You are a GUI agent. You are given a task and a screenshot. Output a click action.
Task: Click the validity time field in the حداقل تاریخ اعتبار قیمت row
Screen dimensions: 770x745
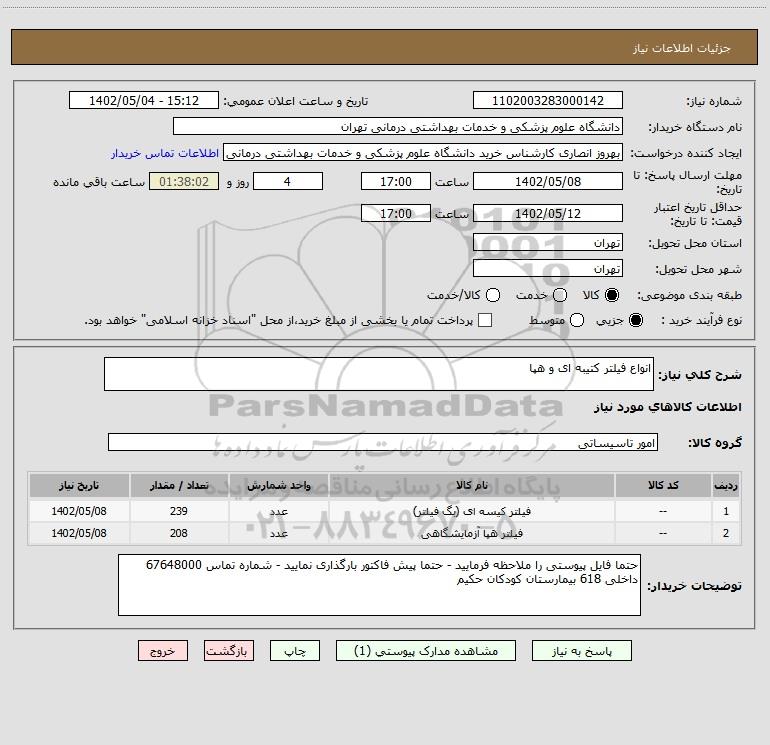pyautogui.click(x=396, y=213)
